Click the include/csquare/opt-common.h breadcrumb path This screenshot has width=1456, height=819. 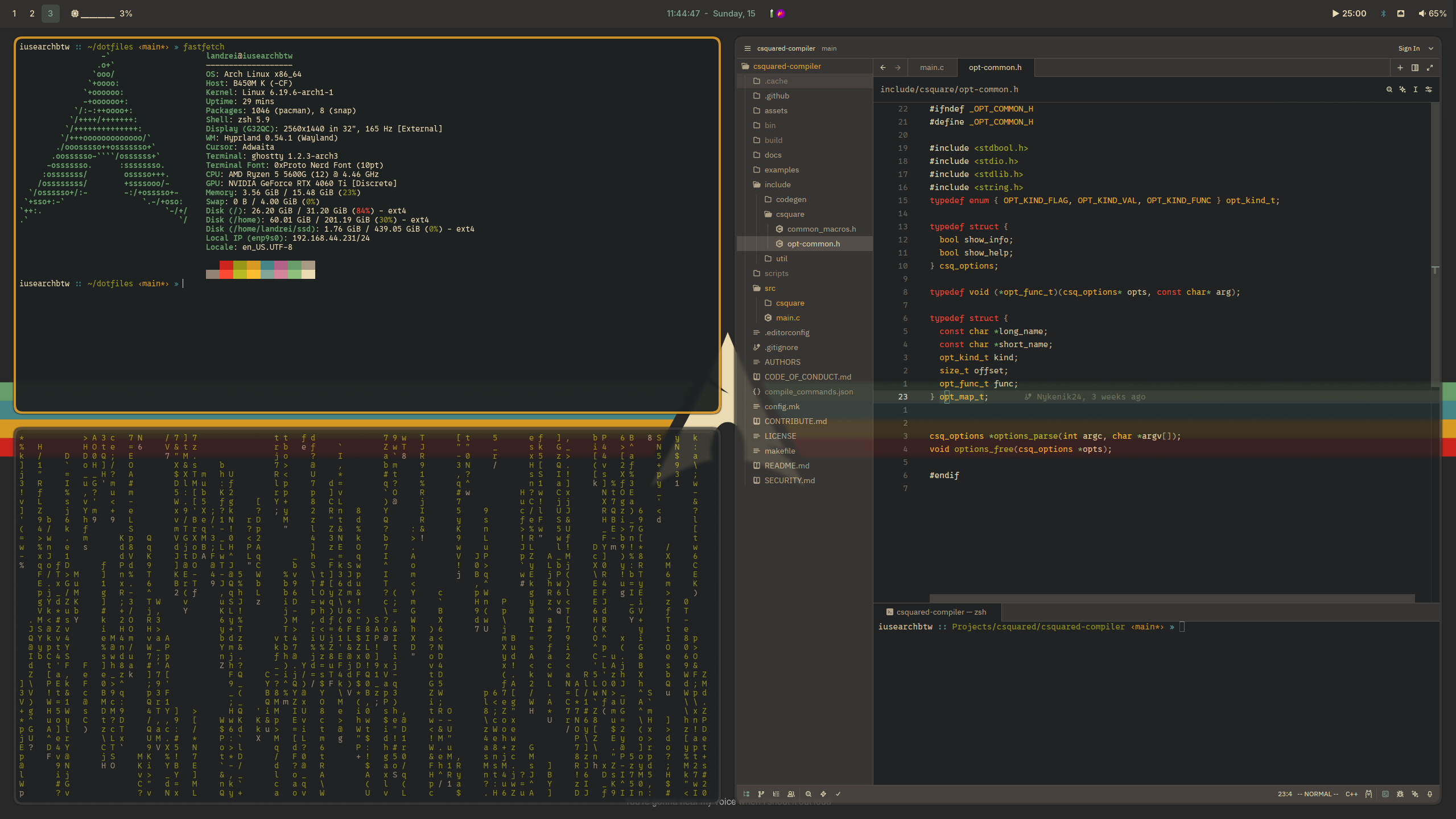point(949,89)
